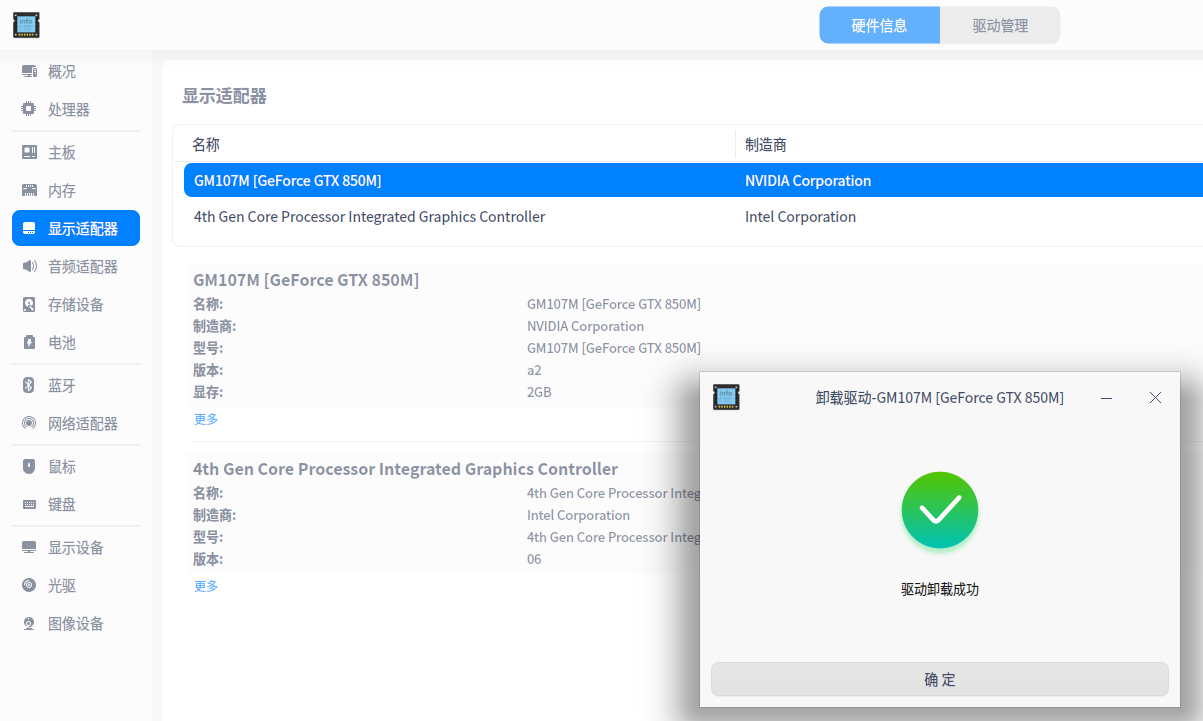This screenshot has height=721, width=1203.
Task: Click the 图像设备 camera icon
Action: coord(29,623)
